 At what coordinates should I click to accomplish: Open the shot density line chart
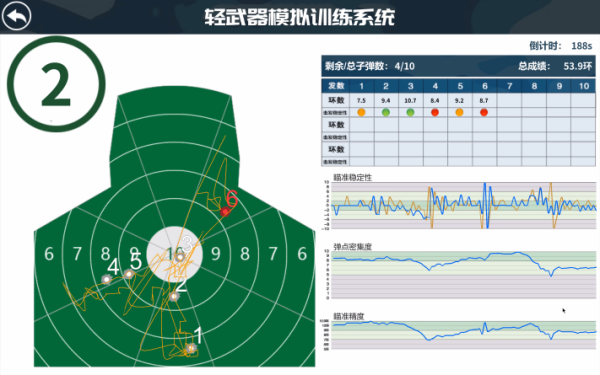[463, 275]
